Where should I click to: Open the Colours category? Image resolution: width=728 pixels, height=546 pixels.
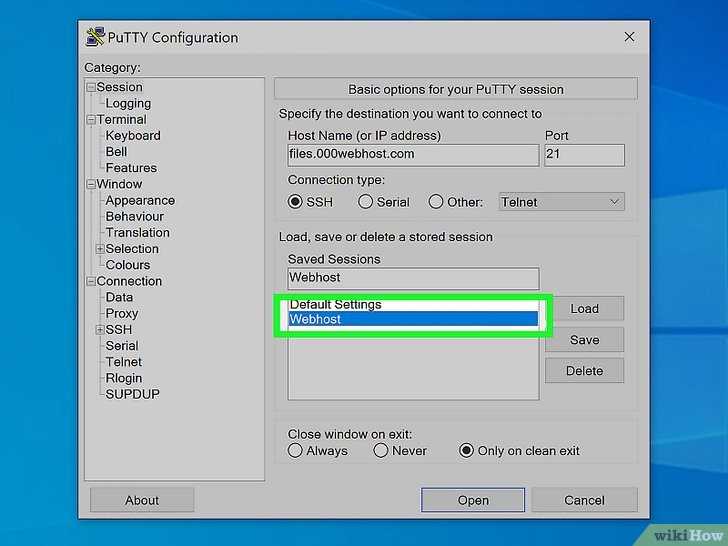128,265
